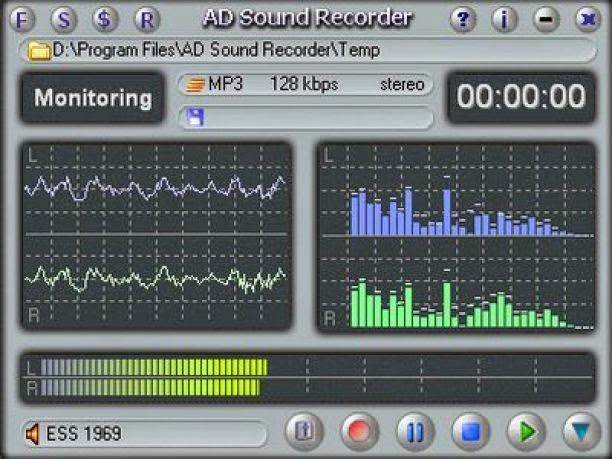Screen dimensions: 612x459
Task: Click the floppy disk save icon
Action: [196, 118]
